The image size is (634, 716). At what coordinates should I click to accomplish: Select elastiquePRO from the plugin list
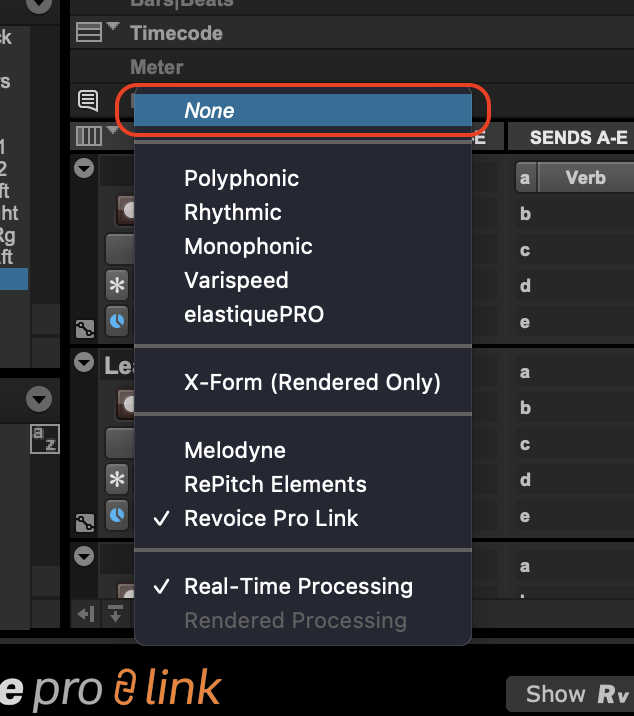pyautogui.click(x=254, y=315)
